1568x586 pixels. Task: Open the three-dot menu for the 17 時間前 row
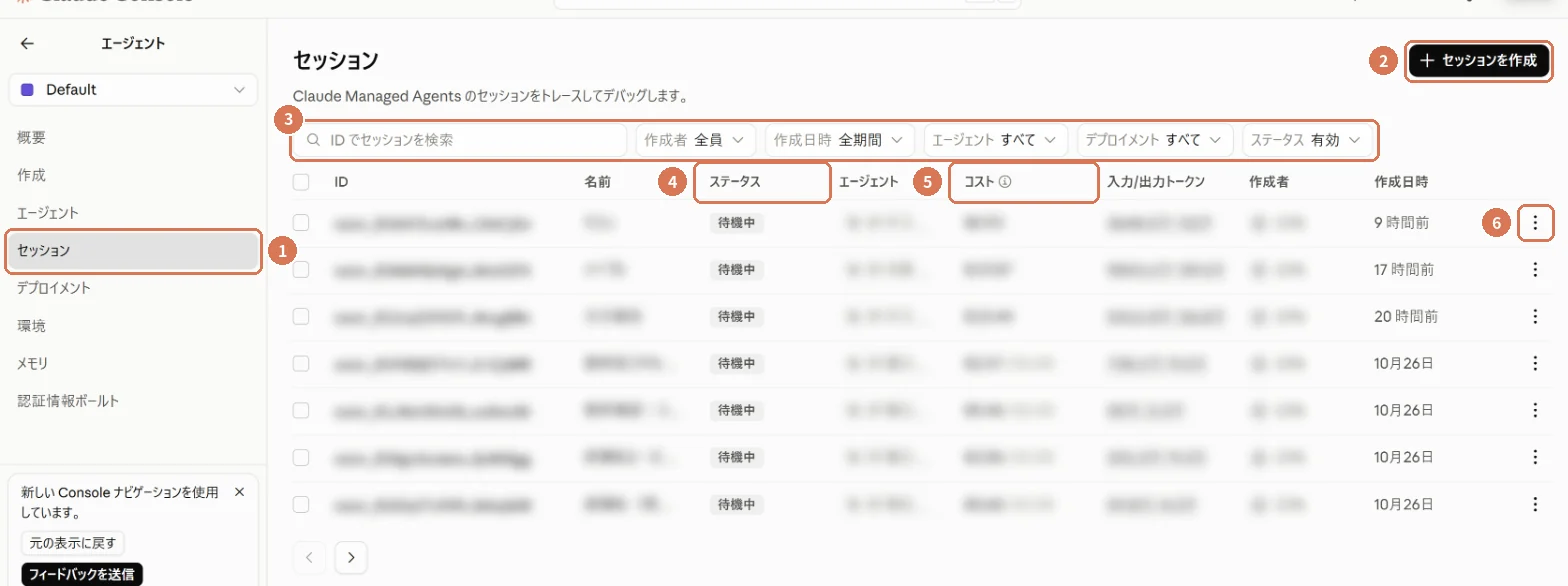[x=1535, y=269]
